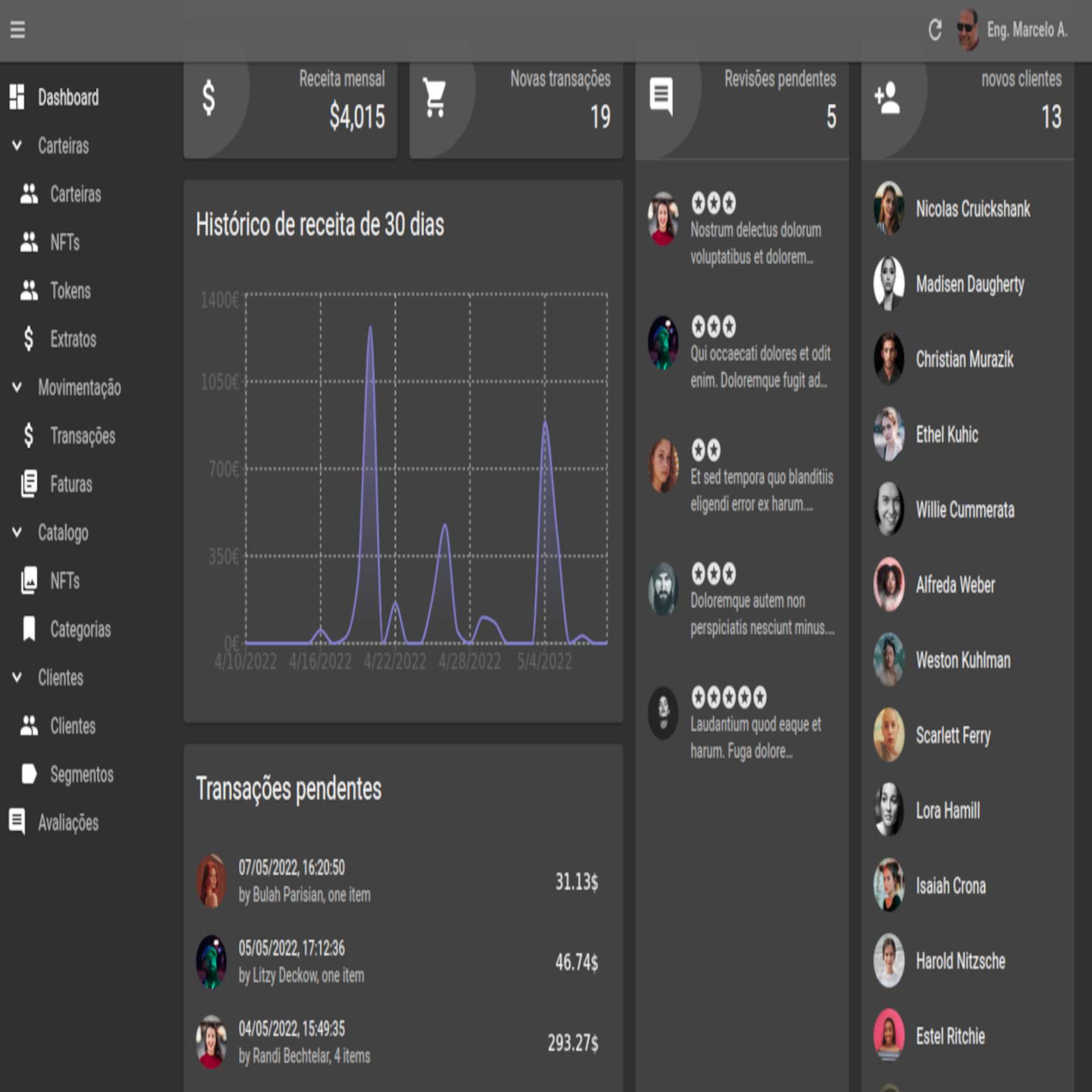Collapse the Movimentação section chevron

coord(17,387)
